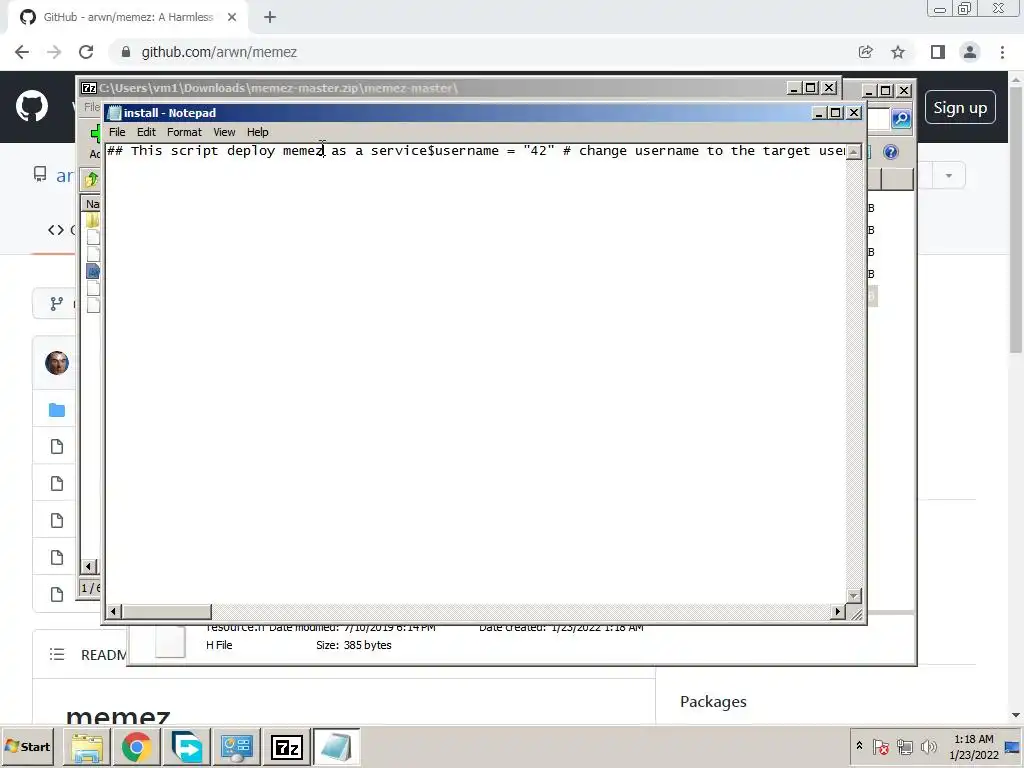Switch to Notepad via the taskbar button

336,747
